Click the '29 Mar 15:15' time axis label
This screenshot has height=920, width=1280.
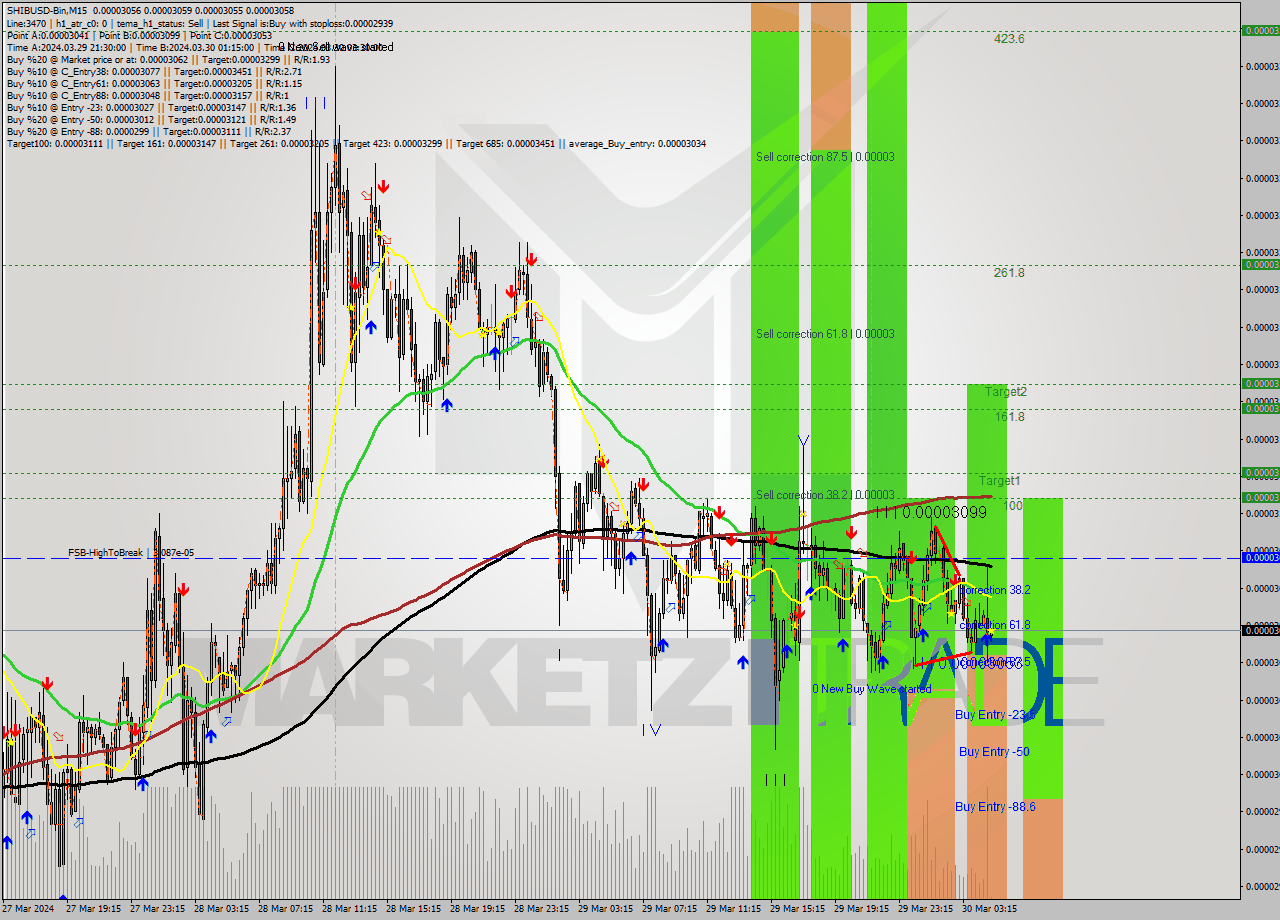798,909
